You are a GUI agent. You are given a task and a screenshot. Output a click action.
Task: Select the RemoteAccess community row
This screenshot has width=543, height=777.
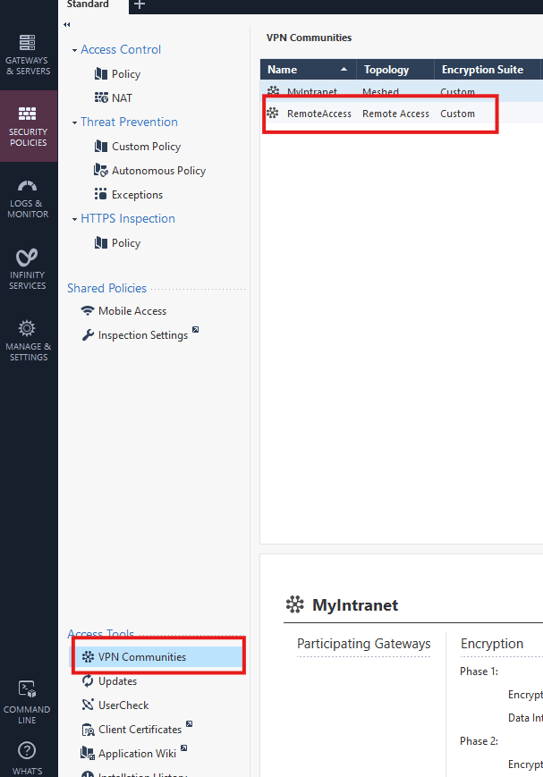click(x=380, y=113)
